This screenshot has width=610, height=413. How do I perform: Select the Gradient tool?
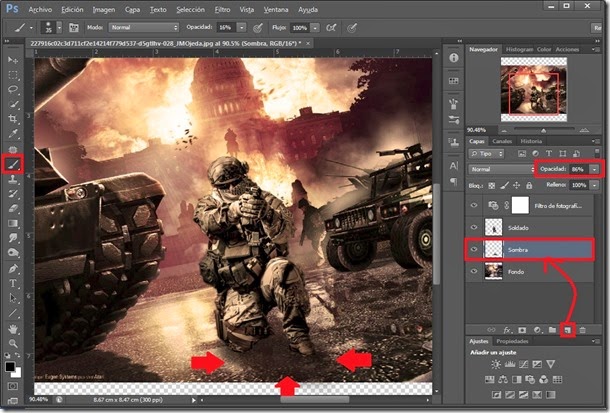pyautogui.click(x=13, y=223)
